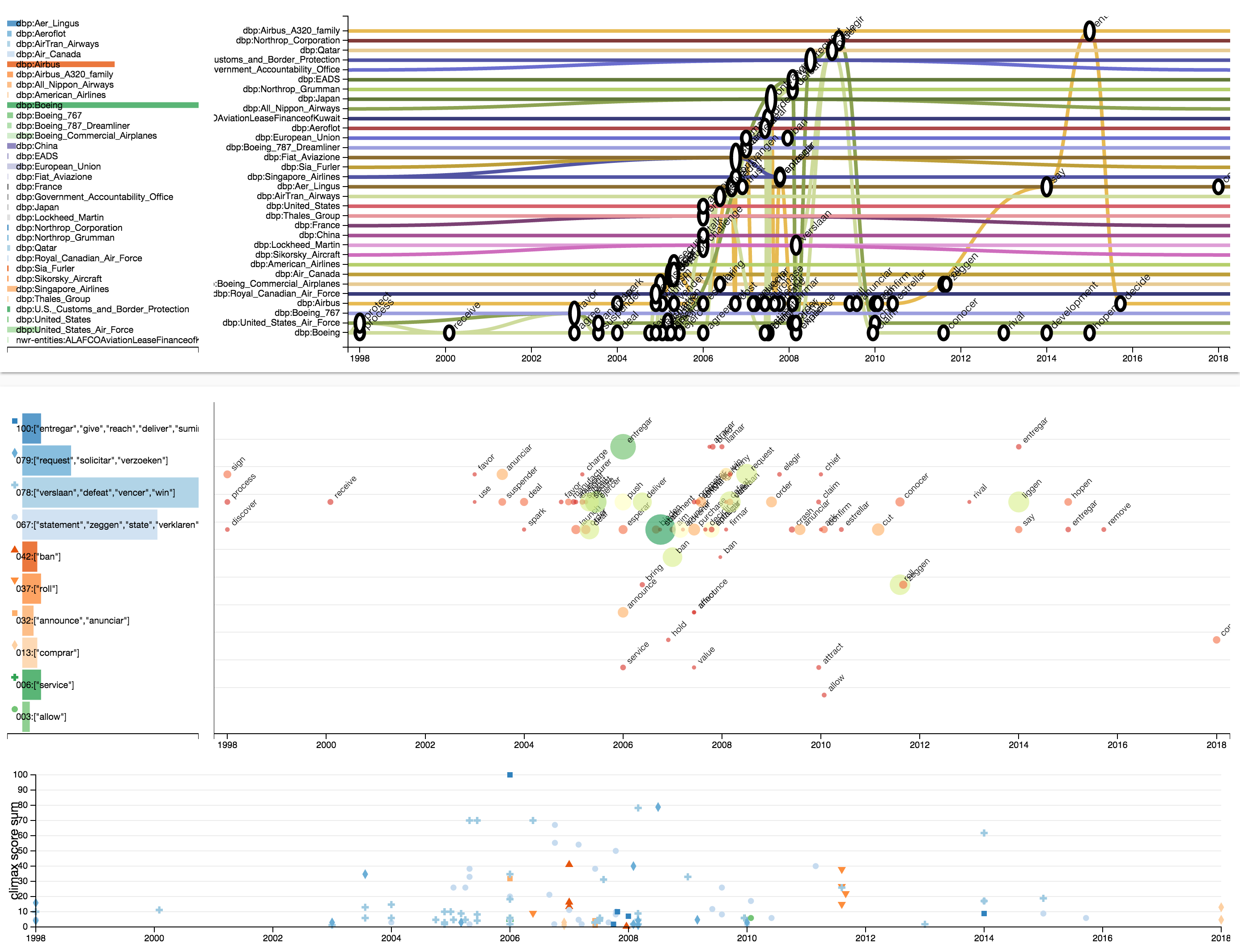1240x952 pixels.
Task: Click the marker on Airbus_A320_family line near 2015
Action: 1089,30
